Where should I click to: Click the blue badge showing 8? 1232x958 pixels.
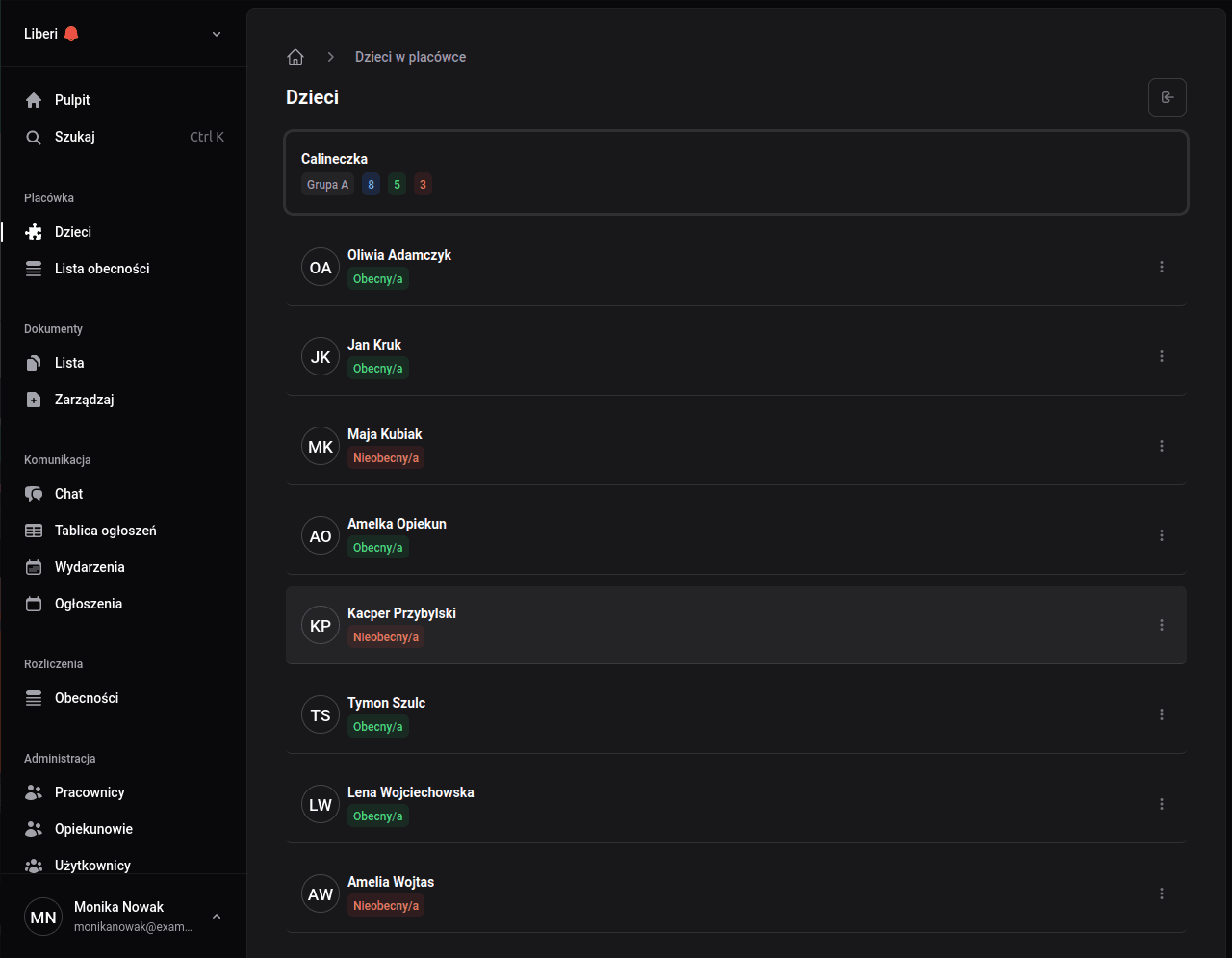[x=371, y=185]
